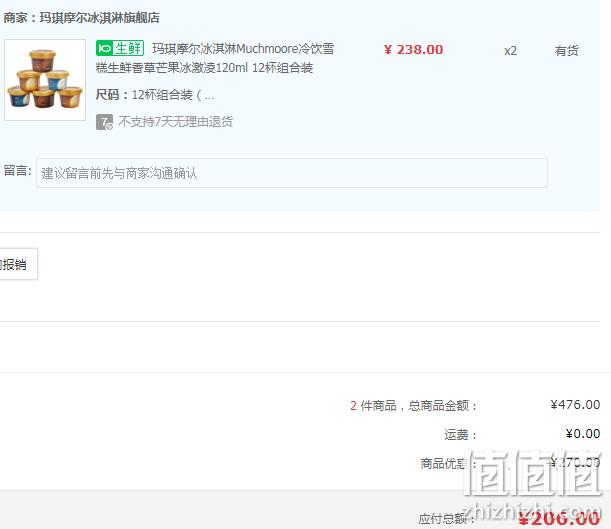The image size is (611, 529).
Task: Click the 应付总额 payable total amount
Action: pyautogui.click(x=559, y=518)
